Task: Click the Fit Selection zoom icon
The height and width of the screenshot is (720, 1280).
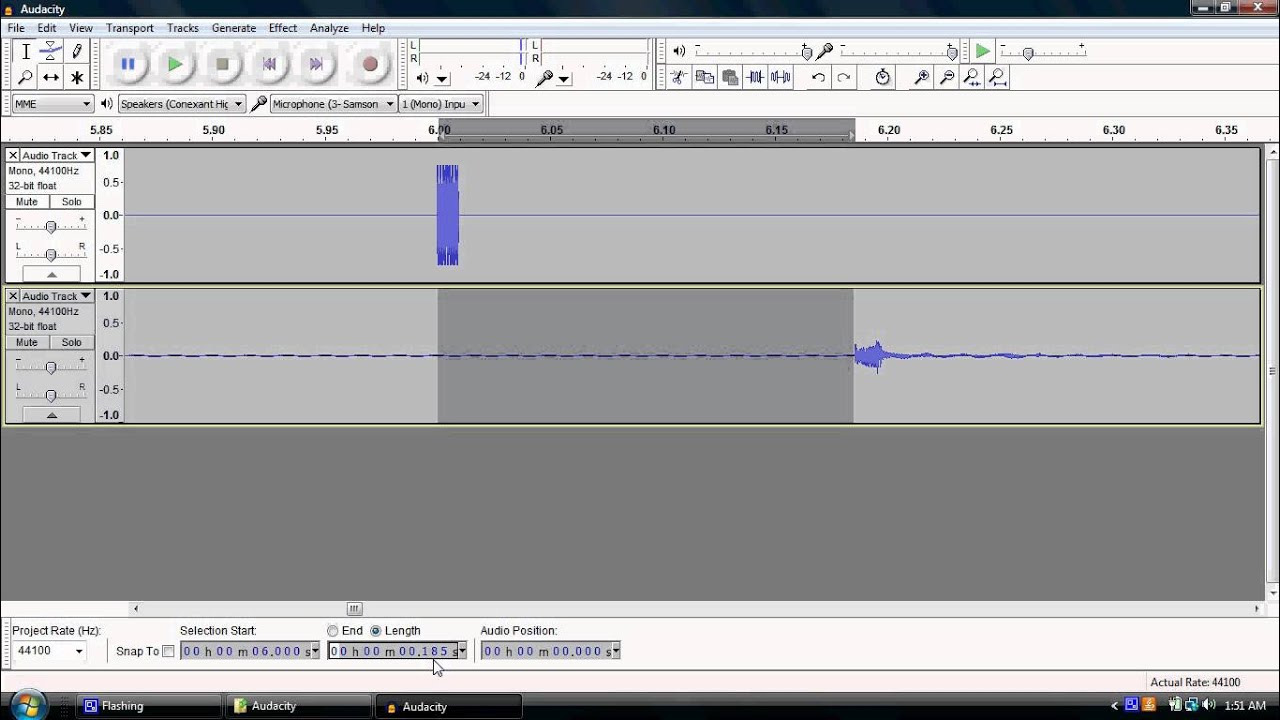Action: (x=972, y=77)
